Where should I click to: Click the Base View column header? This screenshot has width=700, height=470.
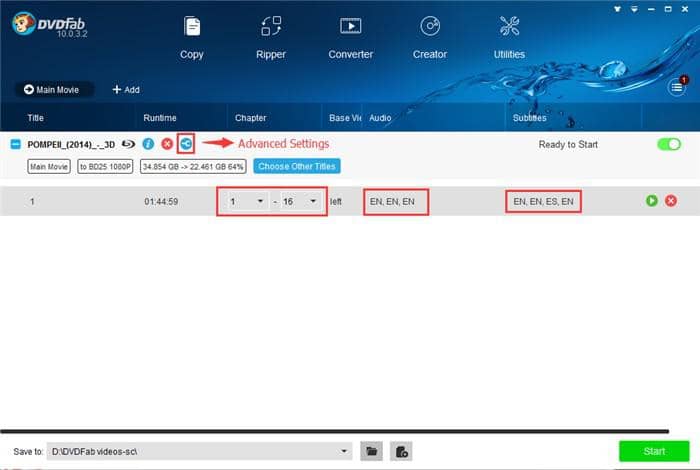point(345,118)
